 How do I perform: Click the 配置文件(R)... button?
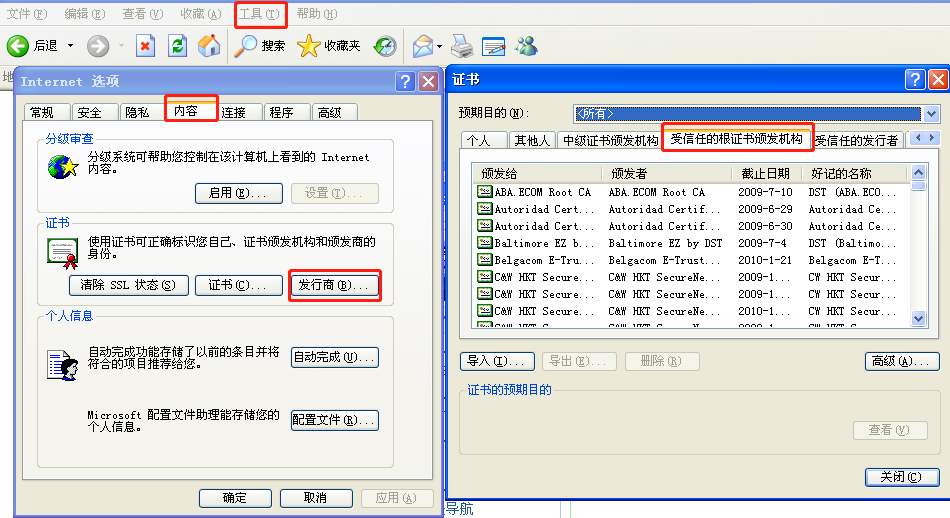(x=334, y=420)
